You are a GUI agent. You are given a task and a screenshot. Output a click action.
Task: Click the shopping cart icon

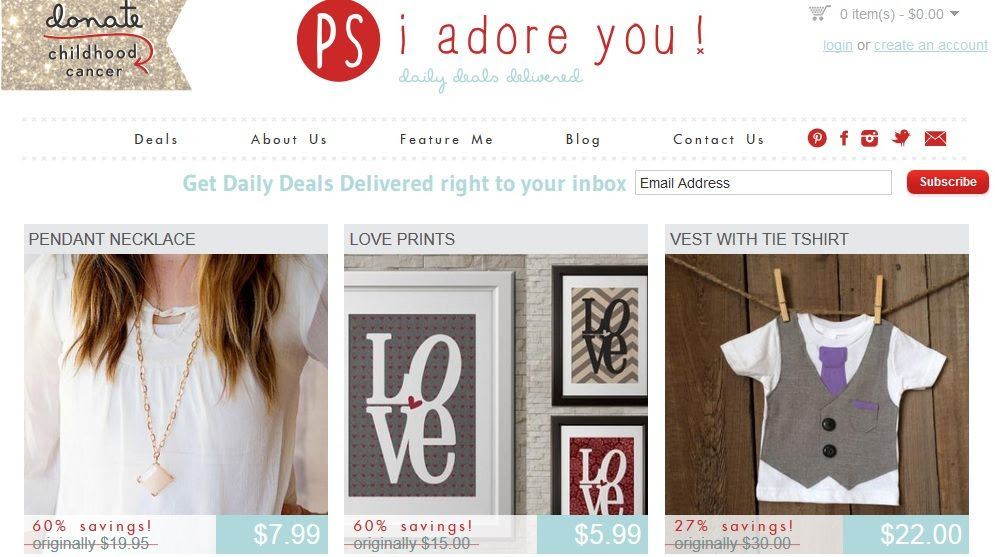click(x=819, y=13)
